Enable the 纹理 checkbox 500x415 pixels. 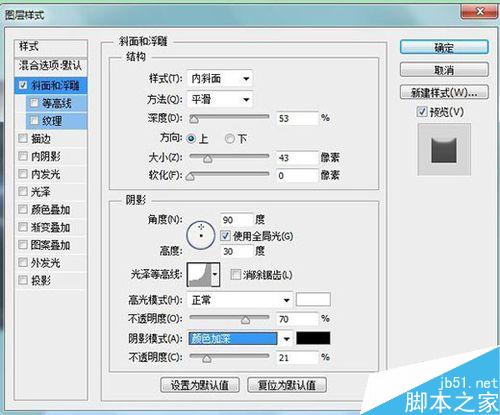tap(34, 121)
